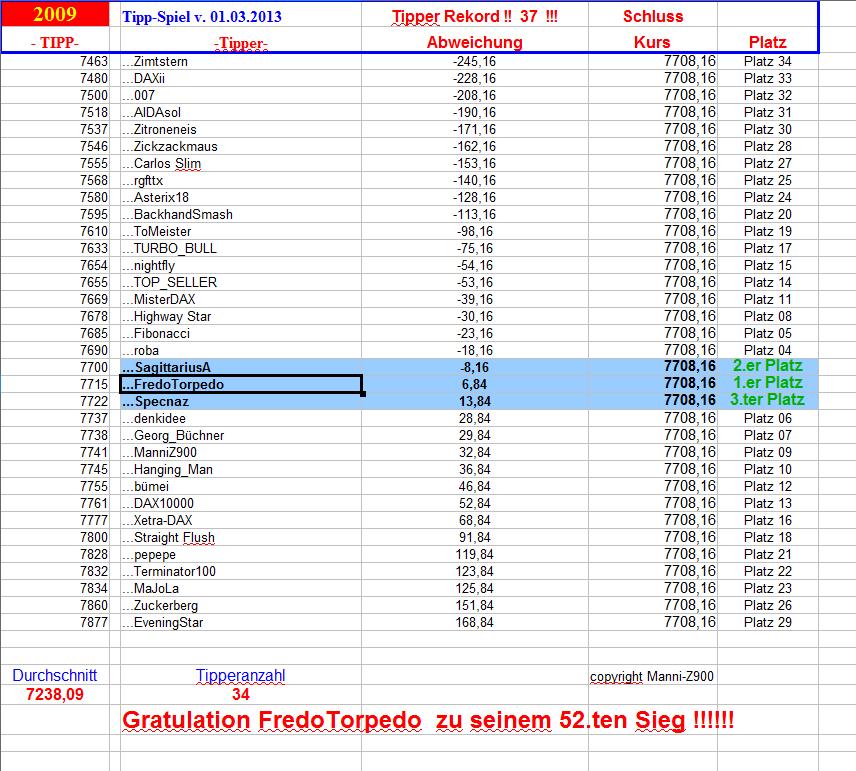Select deviation value -245,16
The height and width of the screenshot is (771, 856).
tap(474, 61)
